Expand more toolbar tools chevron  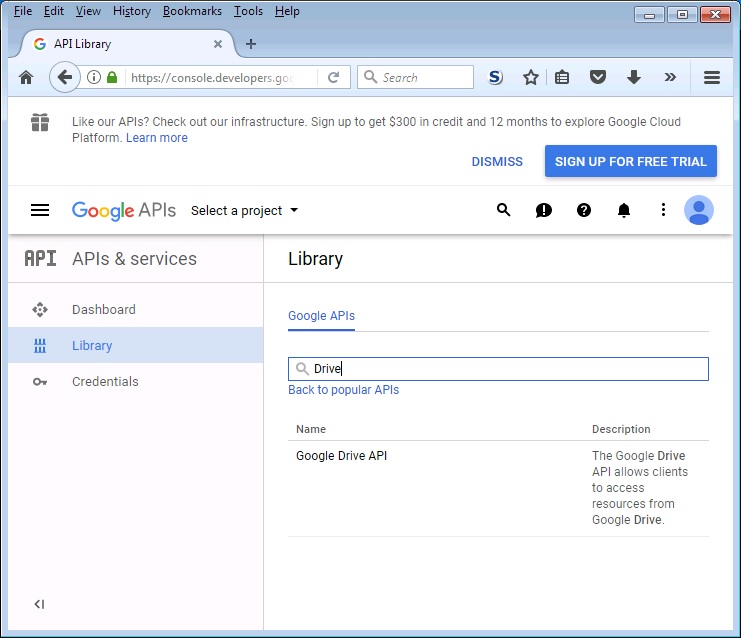point(670,77)
